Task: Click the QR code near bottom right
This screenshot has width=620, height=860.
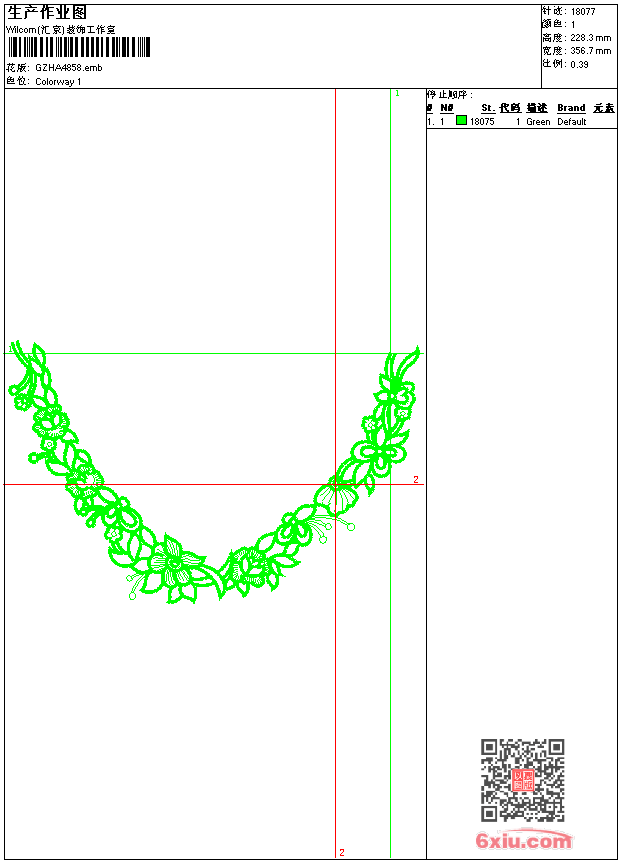Action: (x=523, y=780)
